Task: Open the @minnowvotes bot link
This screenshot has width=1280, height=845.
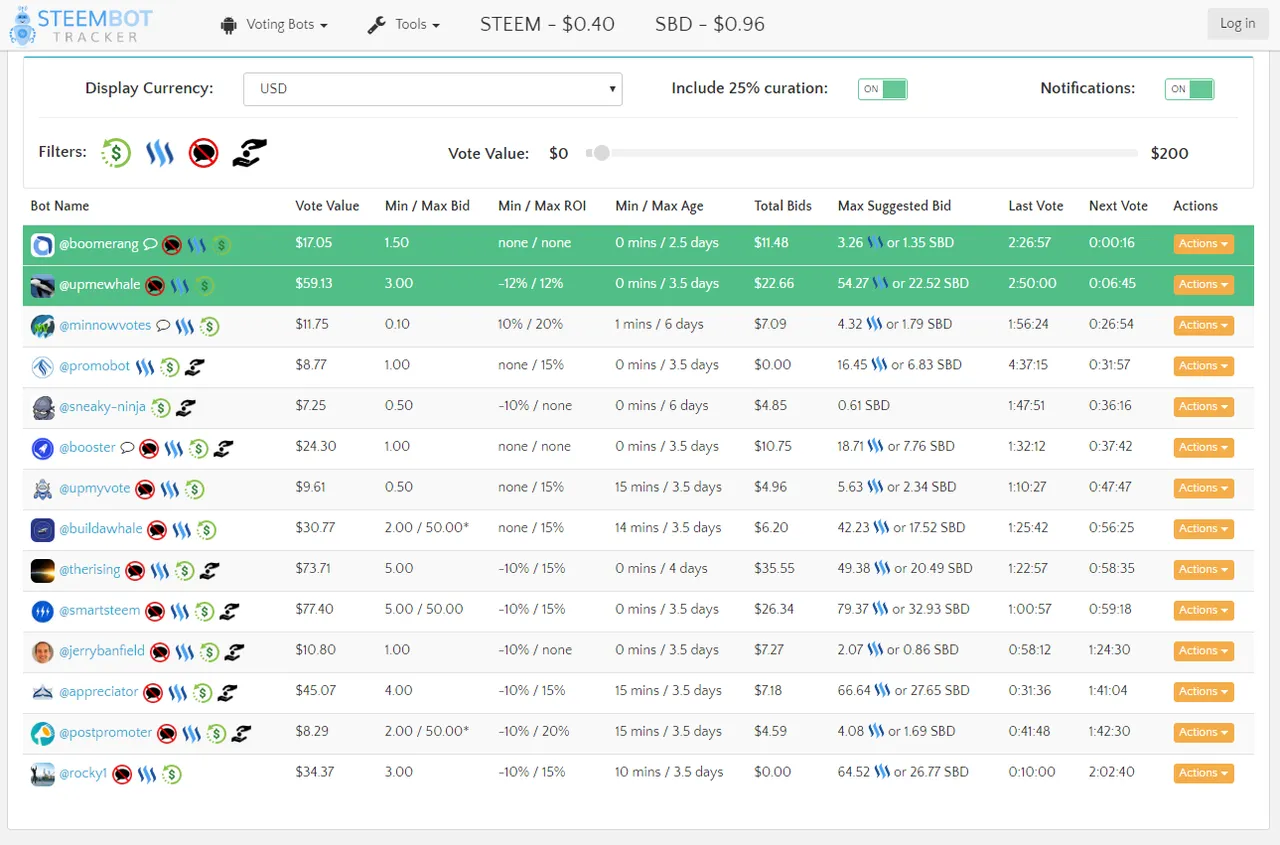Action: (105, 325)
